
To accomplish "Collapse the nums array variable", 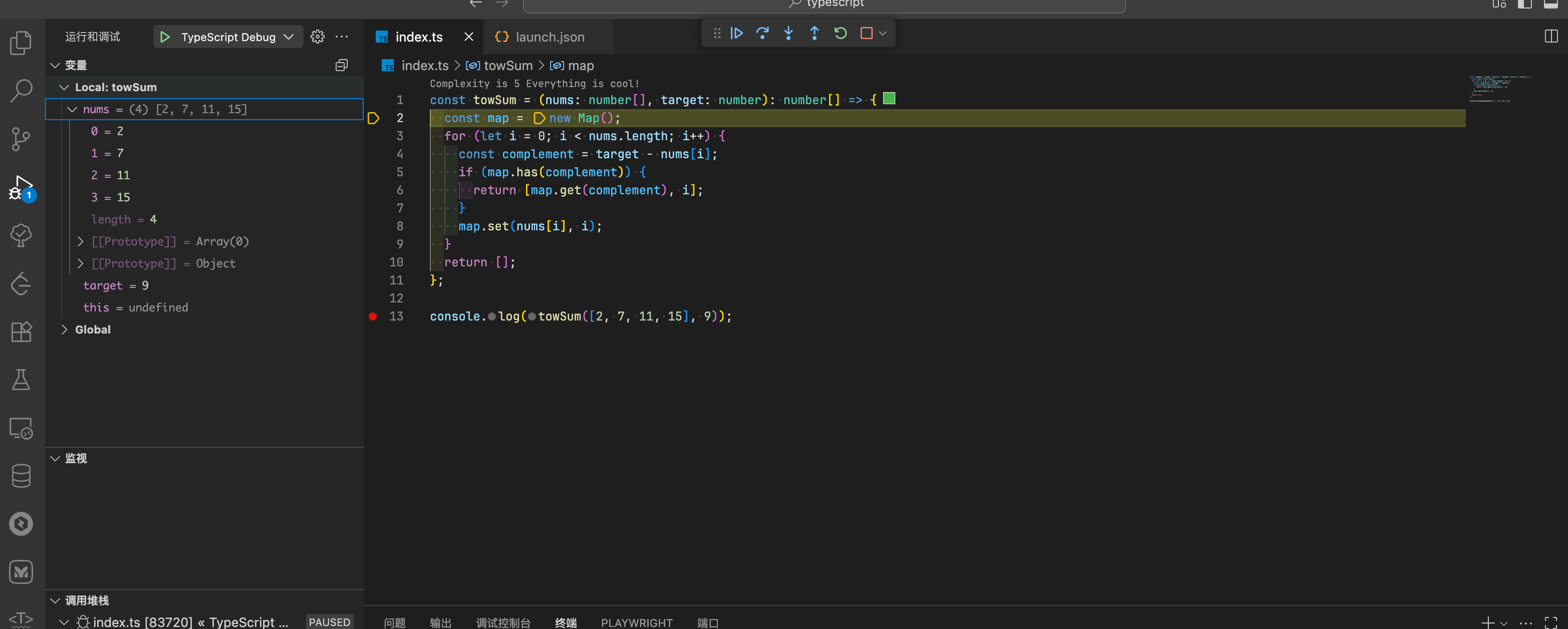I will [x=73, y=110].
